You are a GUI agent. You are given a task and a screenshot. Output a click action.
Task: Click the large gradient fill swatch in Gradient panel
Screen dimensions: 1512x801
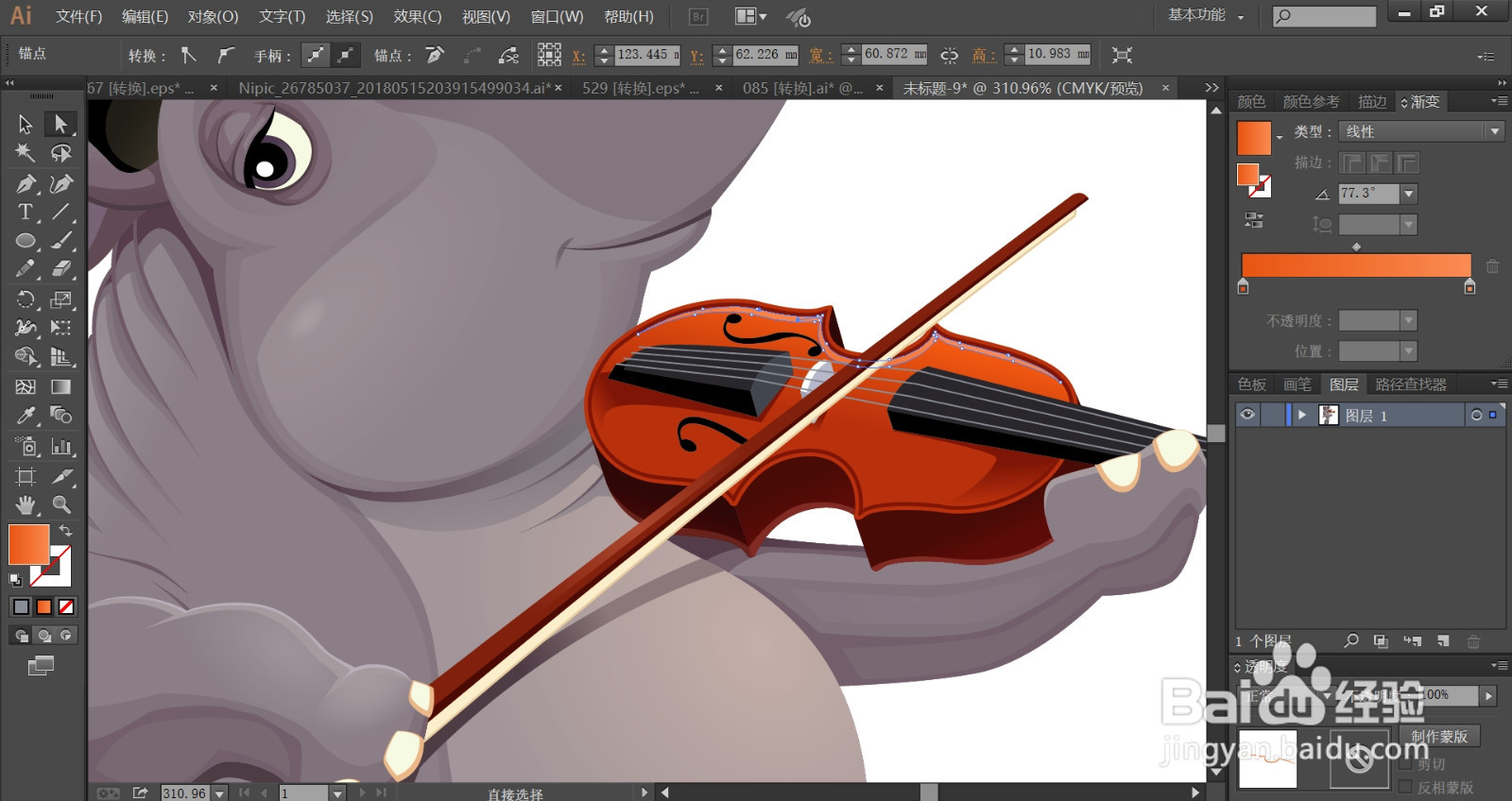pyautogui.click(x=1254, y=138)
